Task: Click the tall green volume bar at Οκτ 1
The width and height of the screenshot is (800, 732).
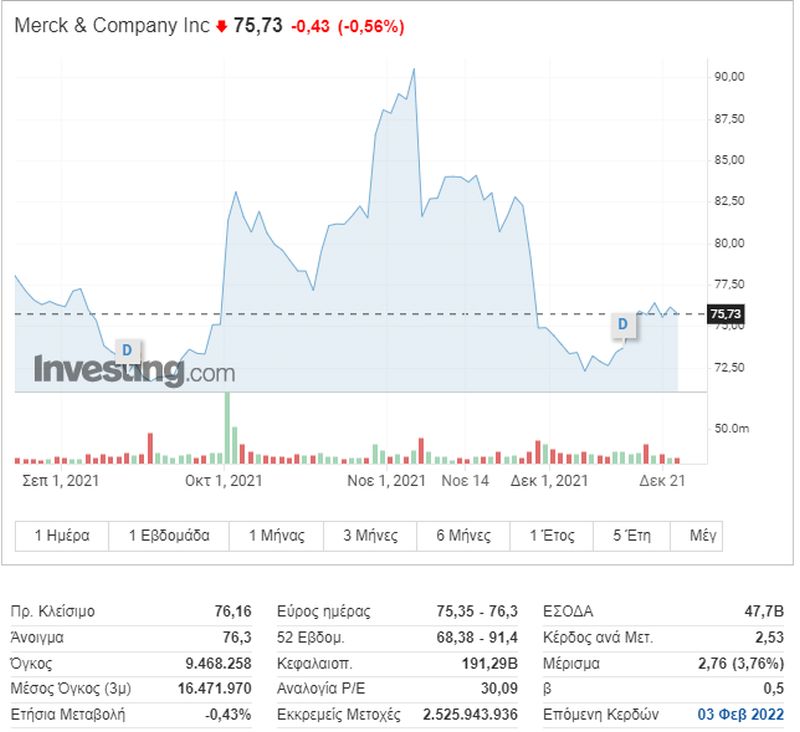Action: [228, 427]
